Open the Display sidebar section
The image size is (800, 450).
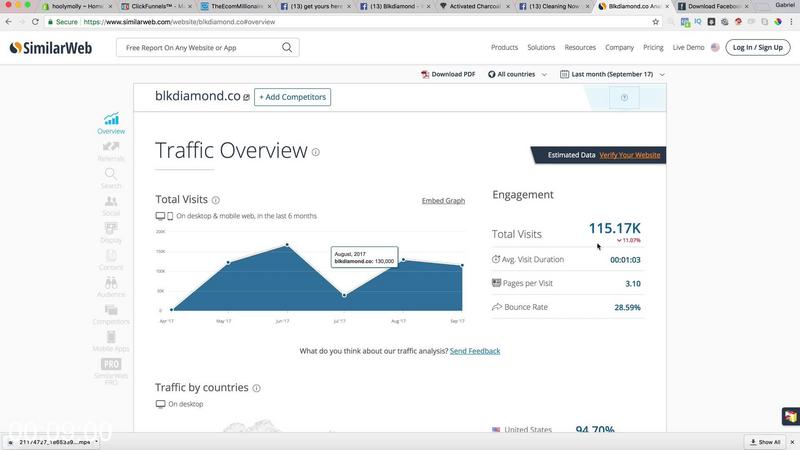point(111,233)
